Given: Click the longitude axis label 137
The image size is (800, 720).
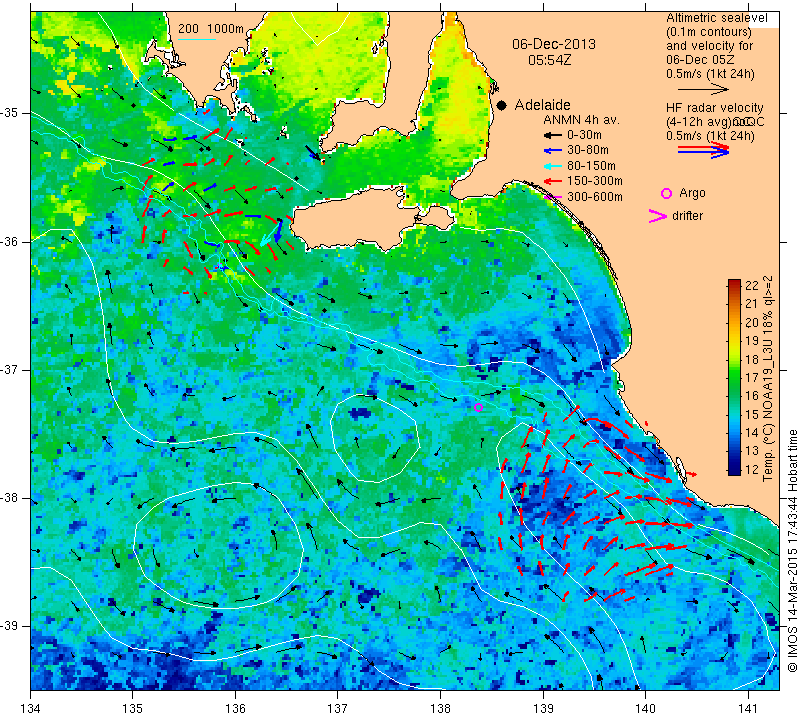Looking at the screenshot, I should 338,709.
